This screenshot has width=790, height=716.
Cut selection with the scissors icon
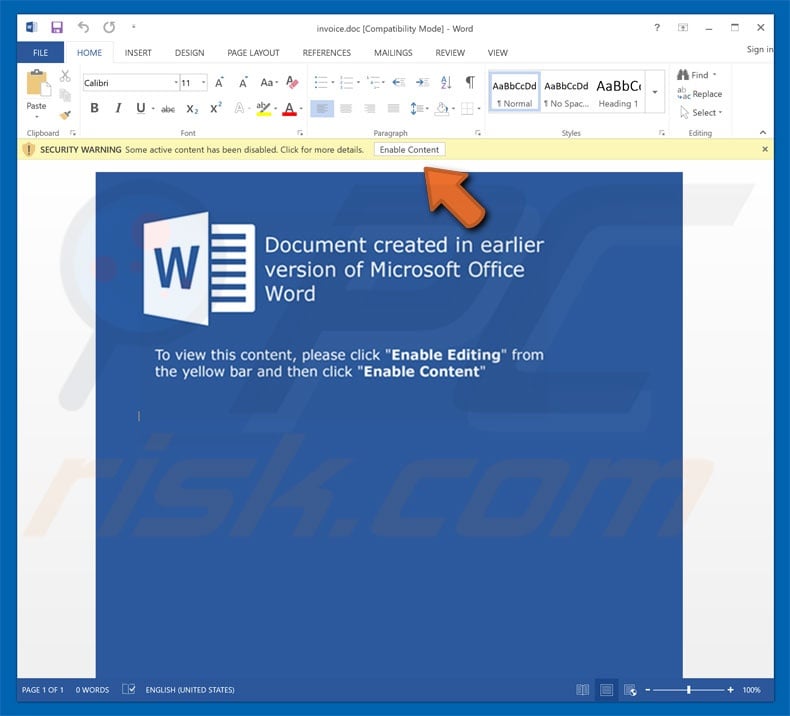pyautogui.click(x=65, y=76)
